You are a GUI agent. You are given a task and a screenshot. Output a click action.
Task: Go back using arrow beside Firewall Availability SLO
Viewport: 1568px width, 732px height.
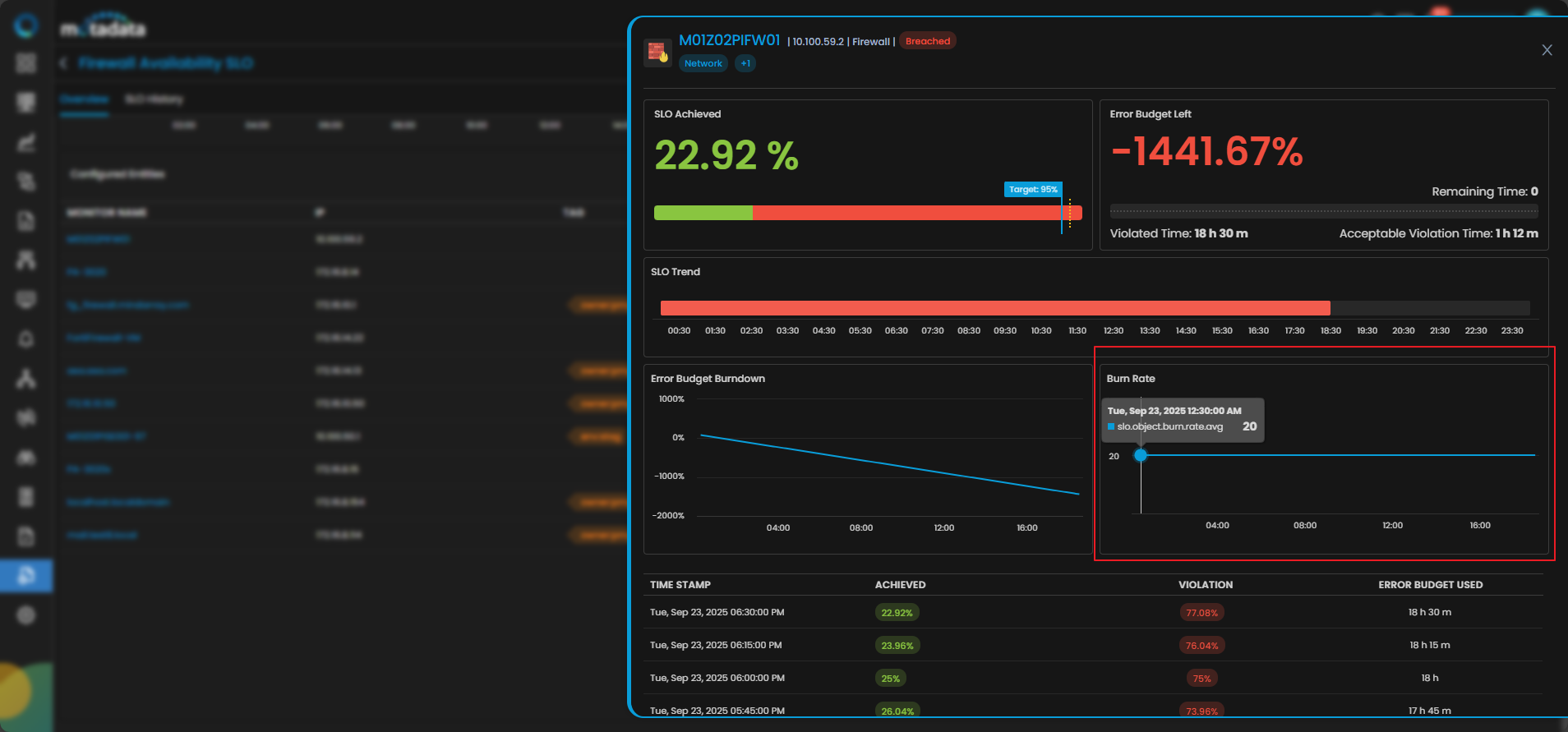click(x=63, y=63)
